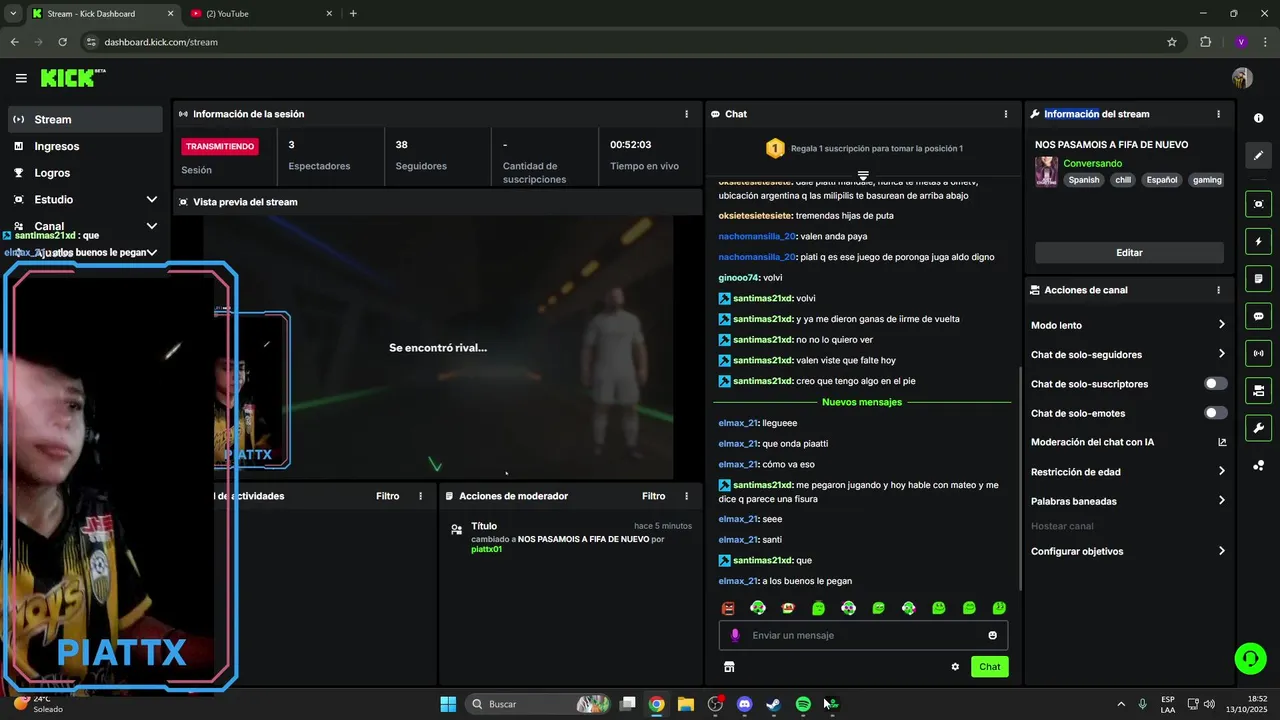Viewport: 1280px width, 720px height.
Task: Open the three-dots icon at rail bottom
Action: click(x=1258, y=465)
